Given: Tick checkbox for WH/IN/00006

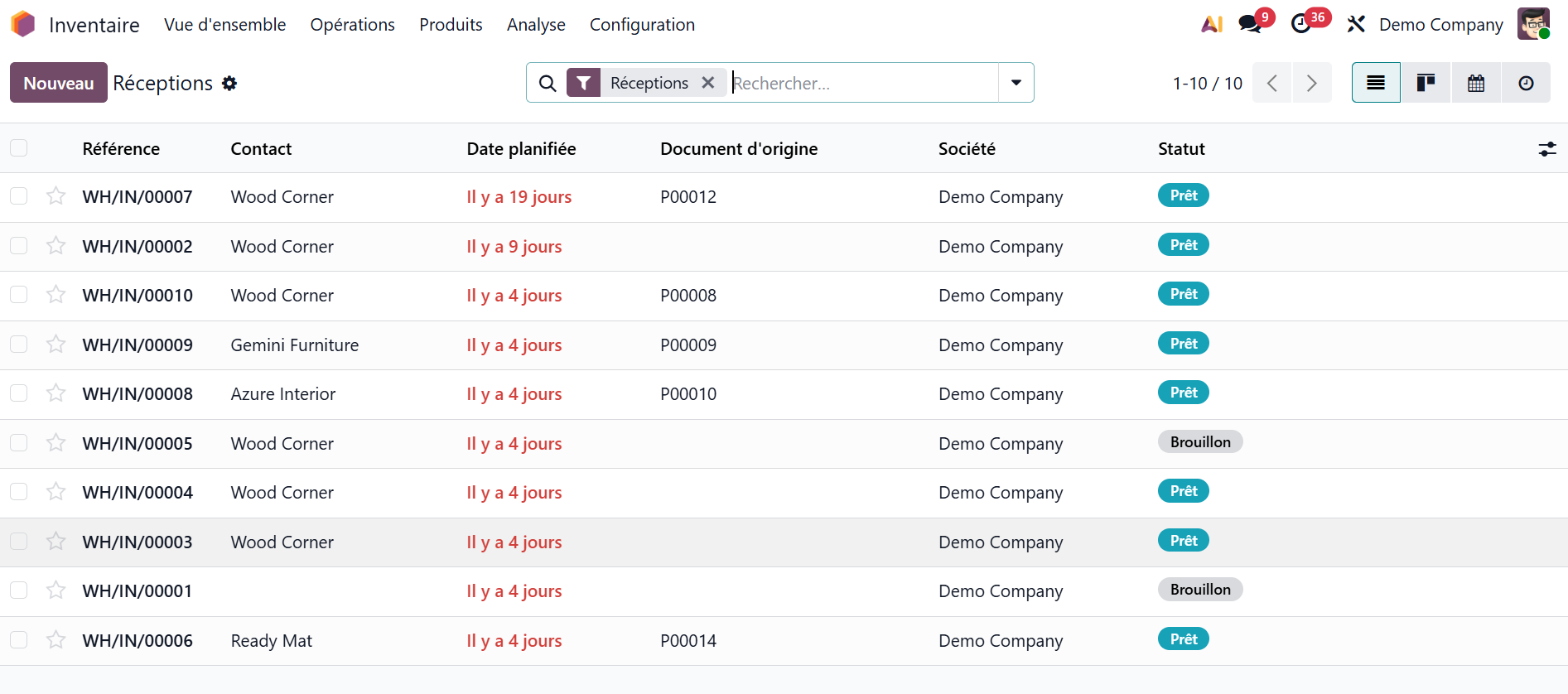Looking at the screenshot, I should click(18, 640).
